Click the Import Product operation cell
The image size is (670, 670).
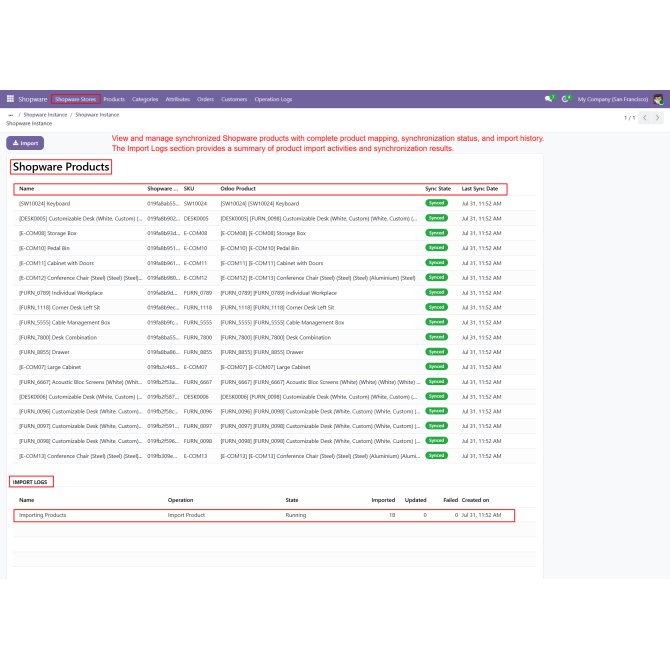[186, 515]
